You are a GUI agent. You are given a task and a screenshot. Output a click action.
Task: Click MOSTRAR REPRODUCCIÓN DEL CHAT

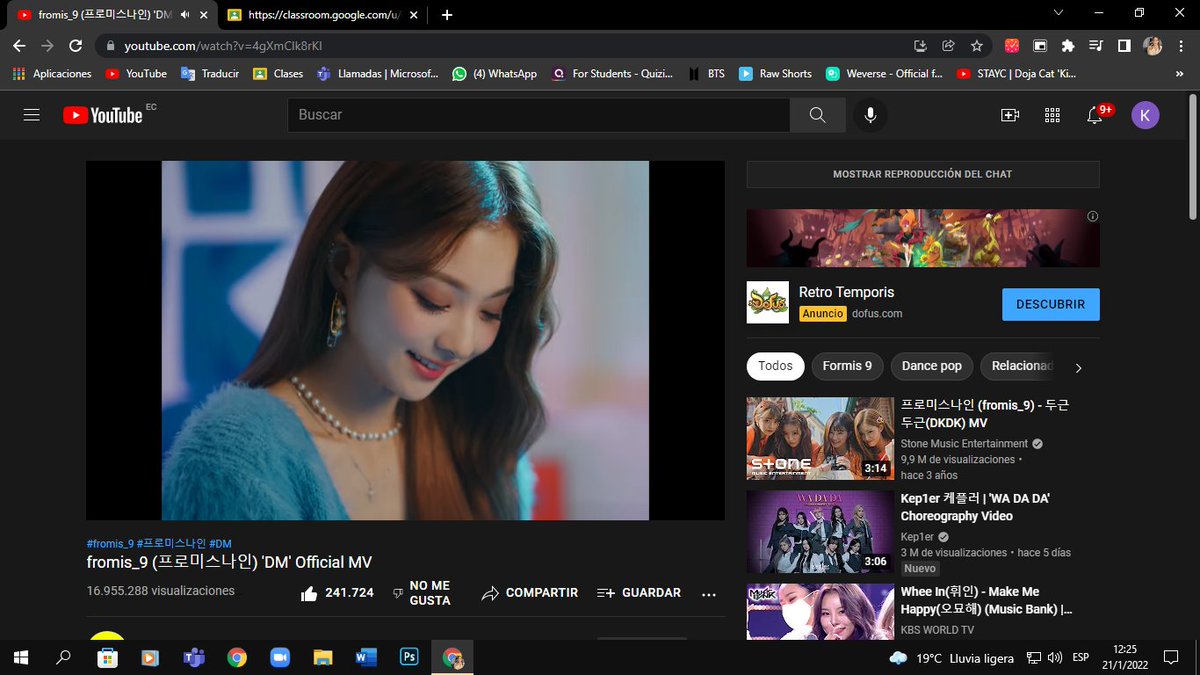[x=923, y=174]
